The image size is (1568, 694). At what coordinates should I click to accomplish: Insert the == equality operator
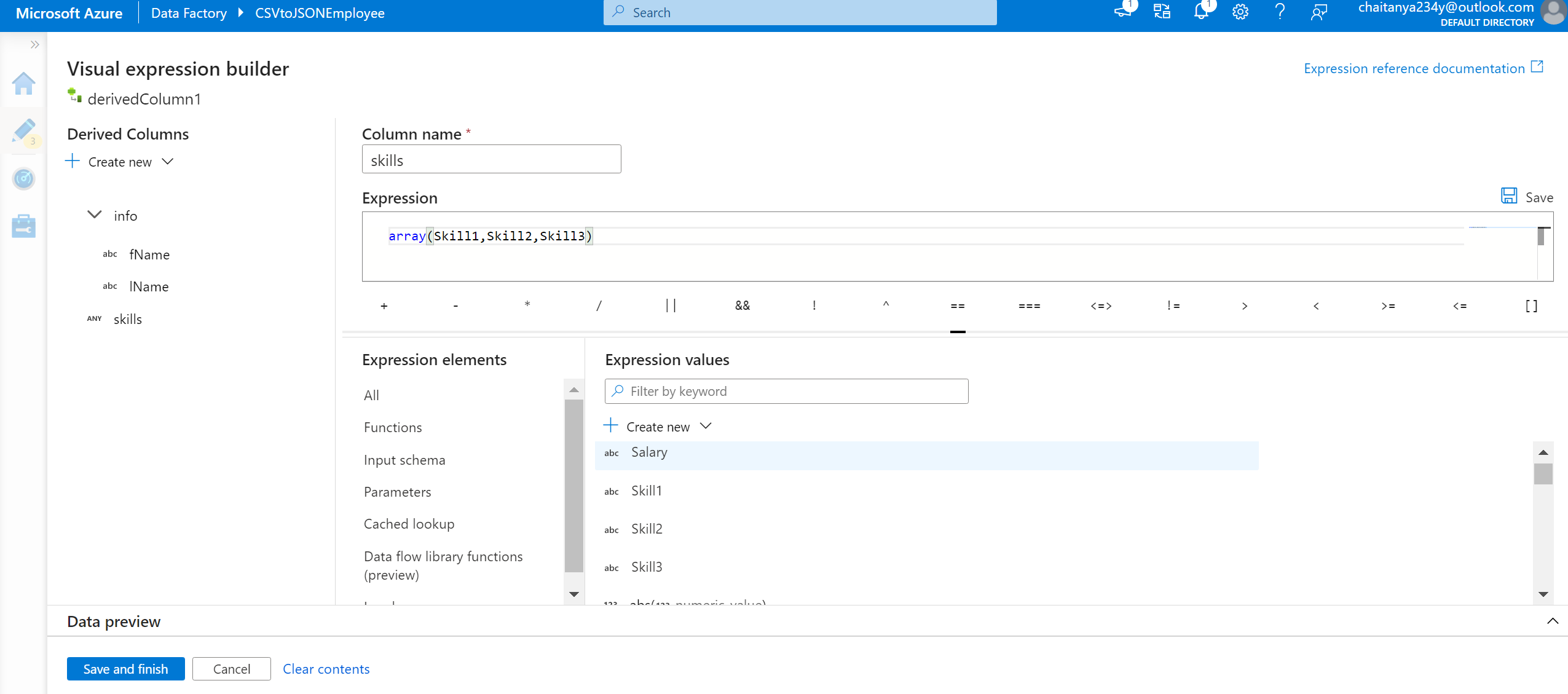click(958, 306)
